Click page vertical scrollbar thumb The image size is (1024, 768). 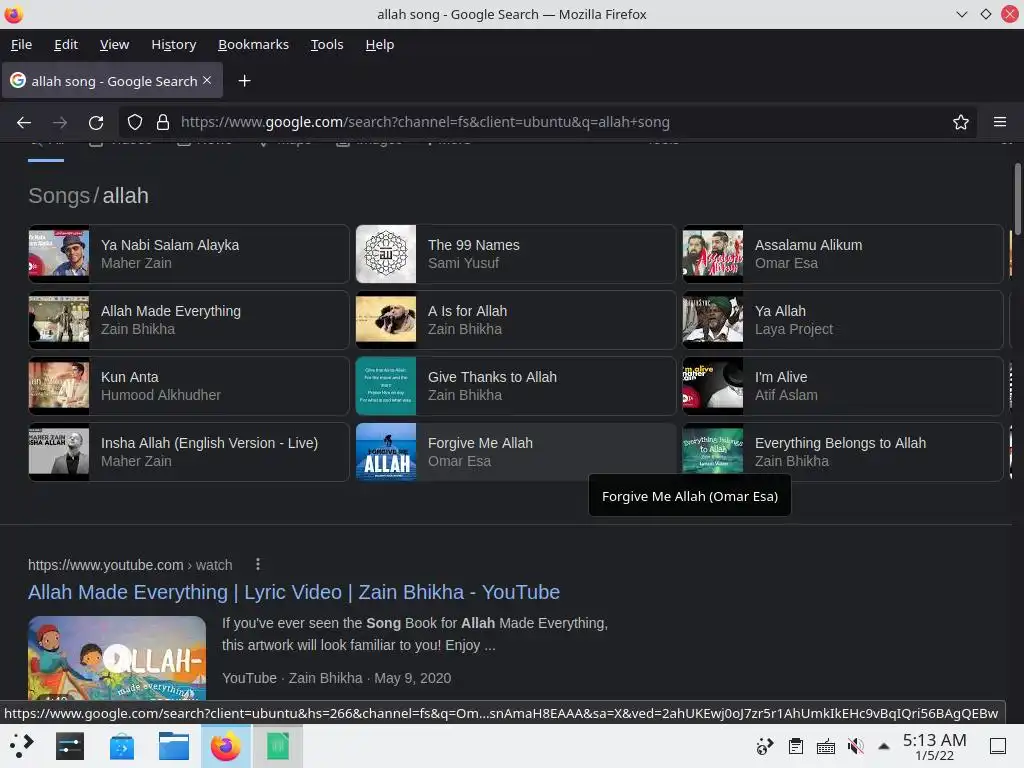point(1017,197)
